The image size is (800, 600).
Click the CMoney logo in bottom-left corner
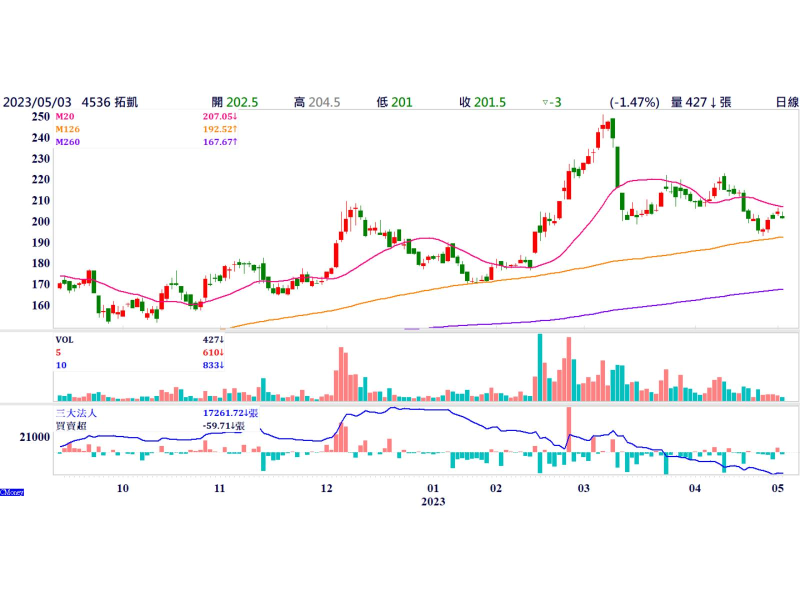tap(12, 491)
